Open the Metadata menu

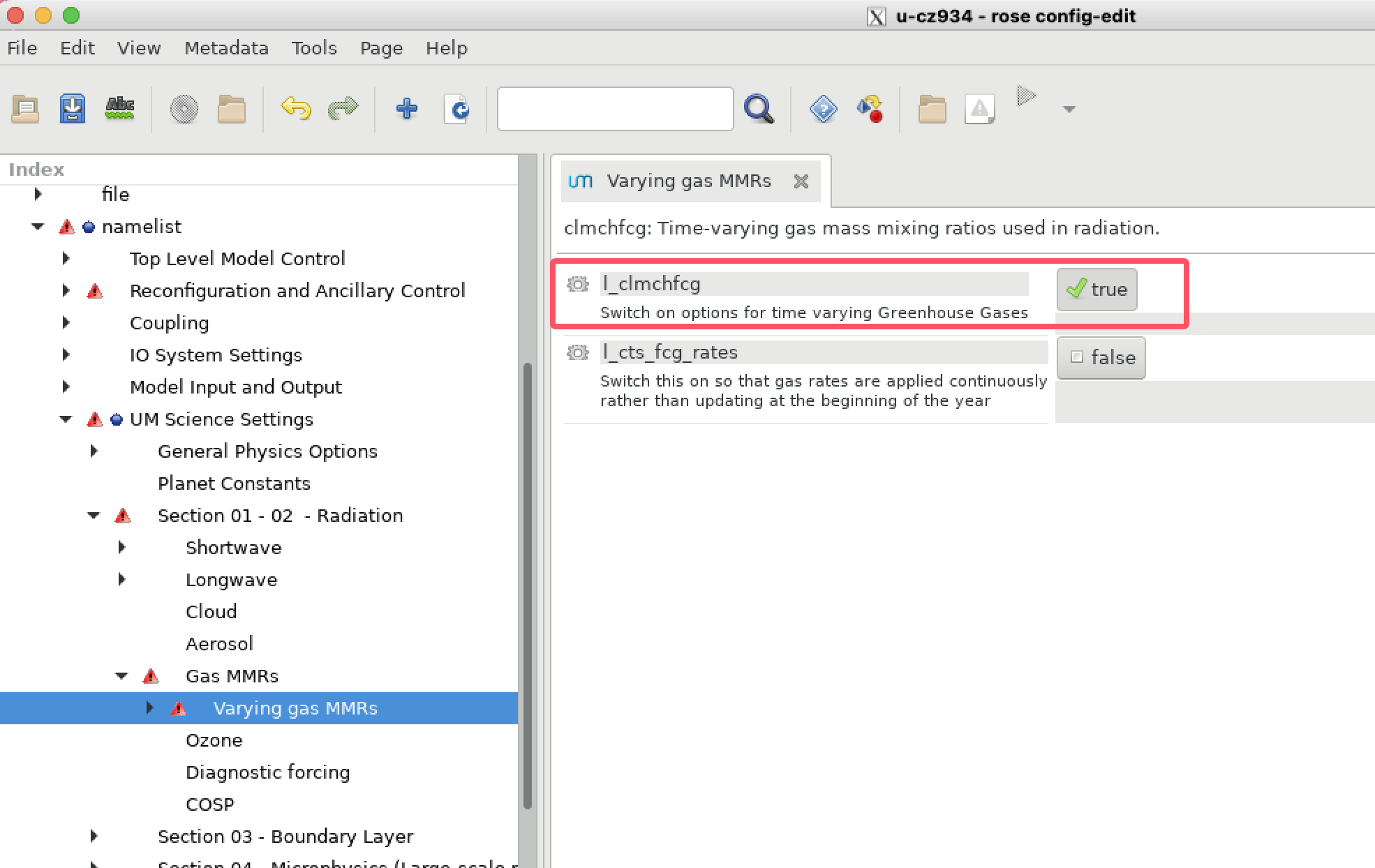point(226,48)
